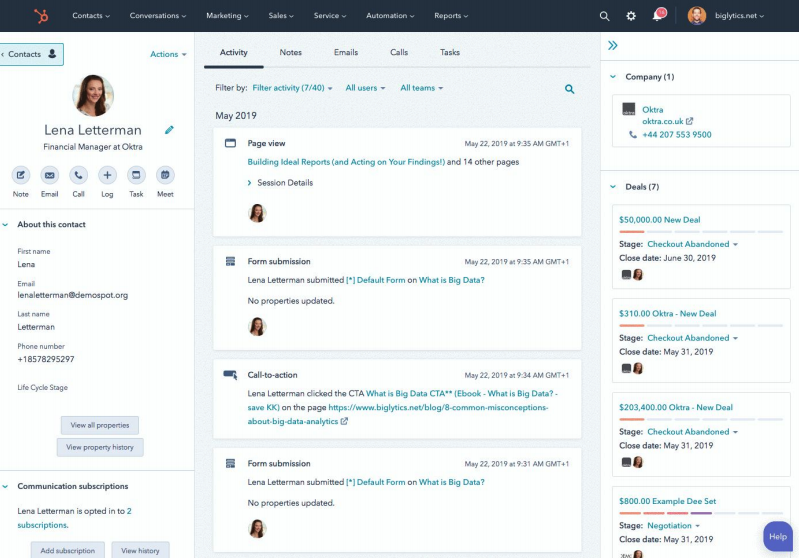Switch to the Calls tab

[x=399, y=52]
